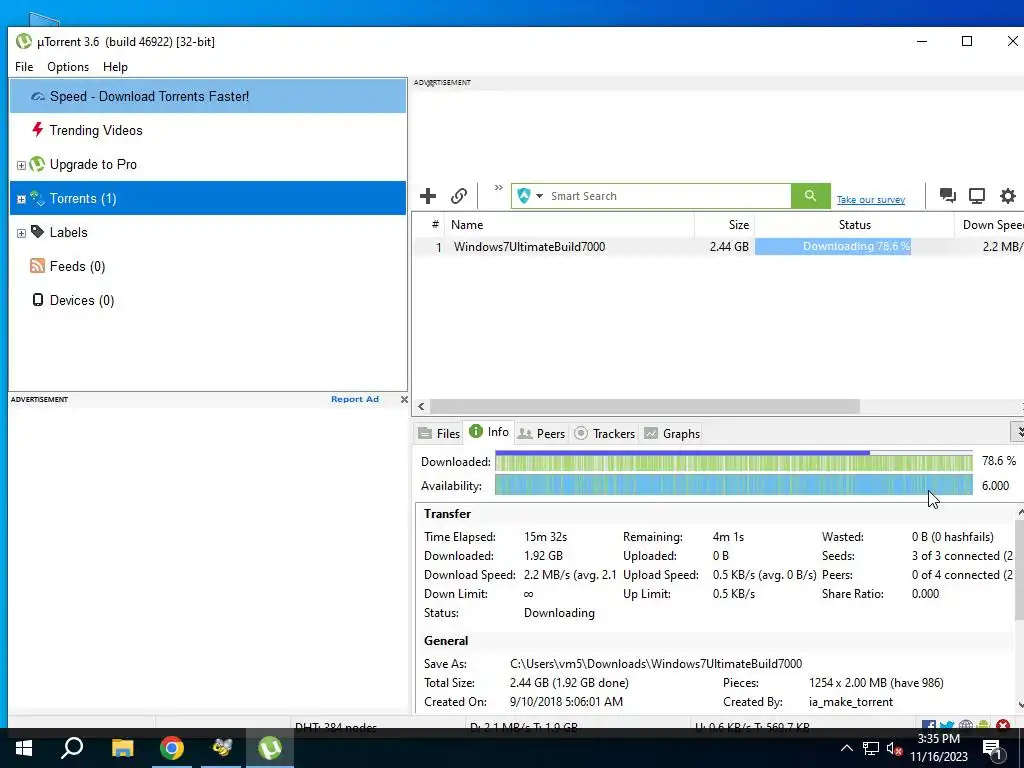Click the Trending Videos lightning icon
Viewport: 1024px width, 768px height.
coord(38,130)
